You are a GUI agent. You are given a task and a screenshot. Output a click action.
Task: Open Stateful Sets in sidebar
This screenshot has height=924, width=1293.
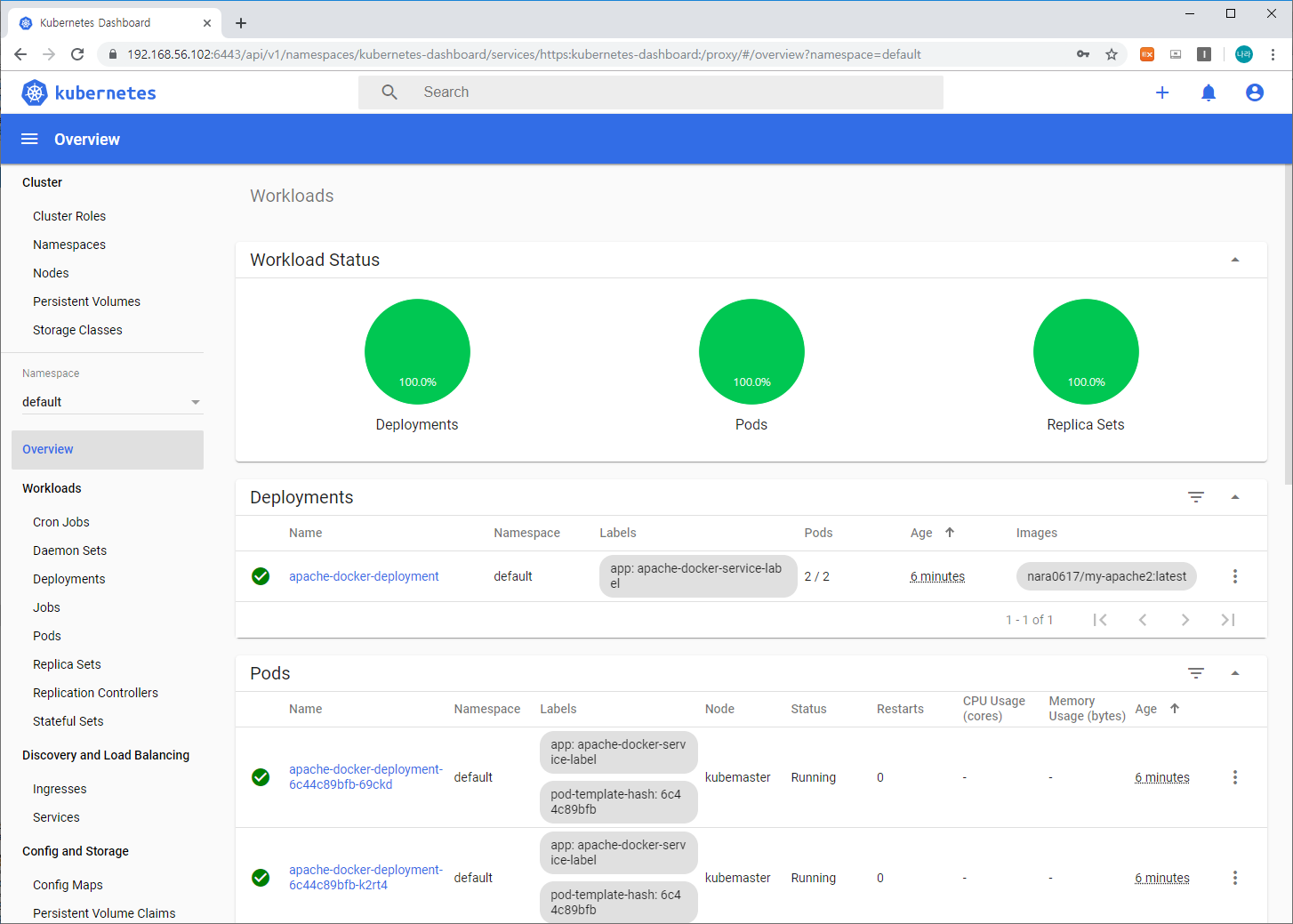pos(68,721)
